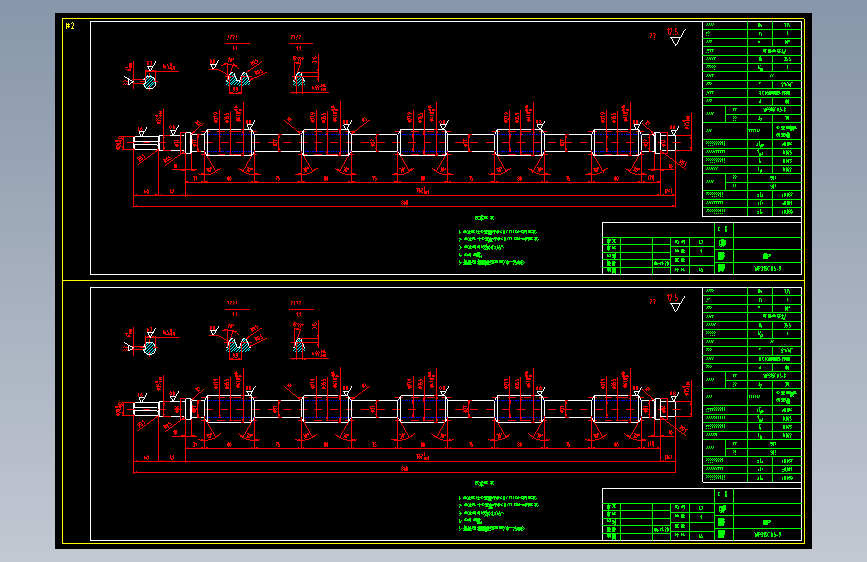The image size is (867, 562).
Task: Select the double-tooth hatched profile detail in the lower drawing
Action: coord(238,345)
